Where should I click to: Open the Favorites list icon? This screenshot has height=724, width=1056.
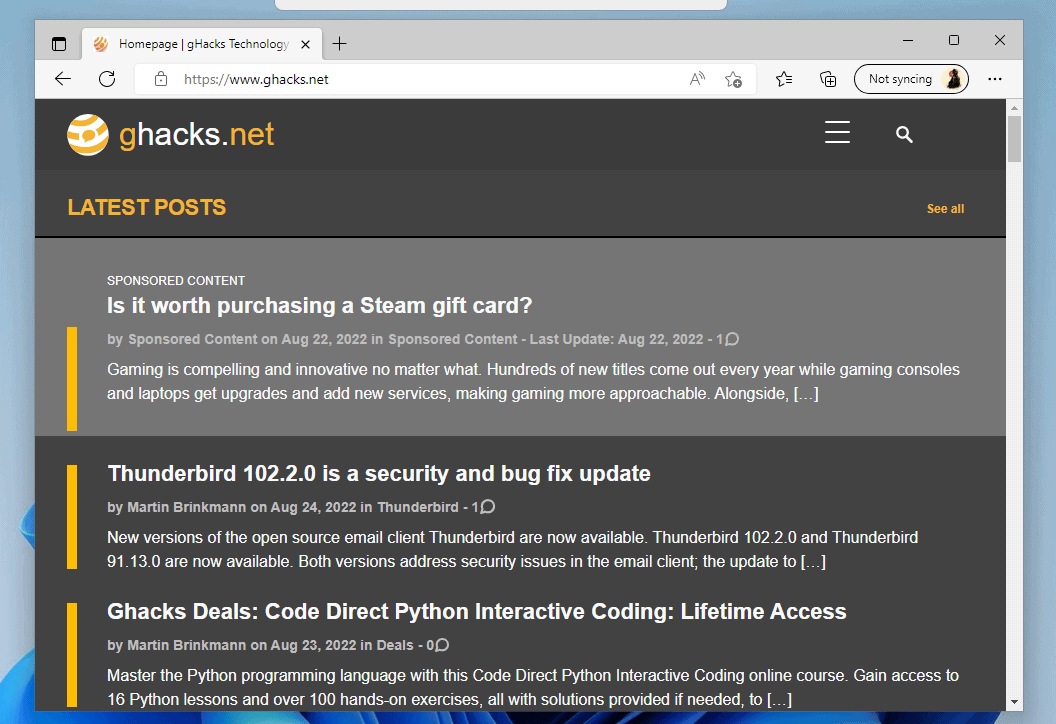[x=784, y=79]
